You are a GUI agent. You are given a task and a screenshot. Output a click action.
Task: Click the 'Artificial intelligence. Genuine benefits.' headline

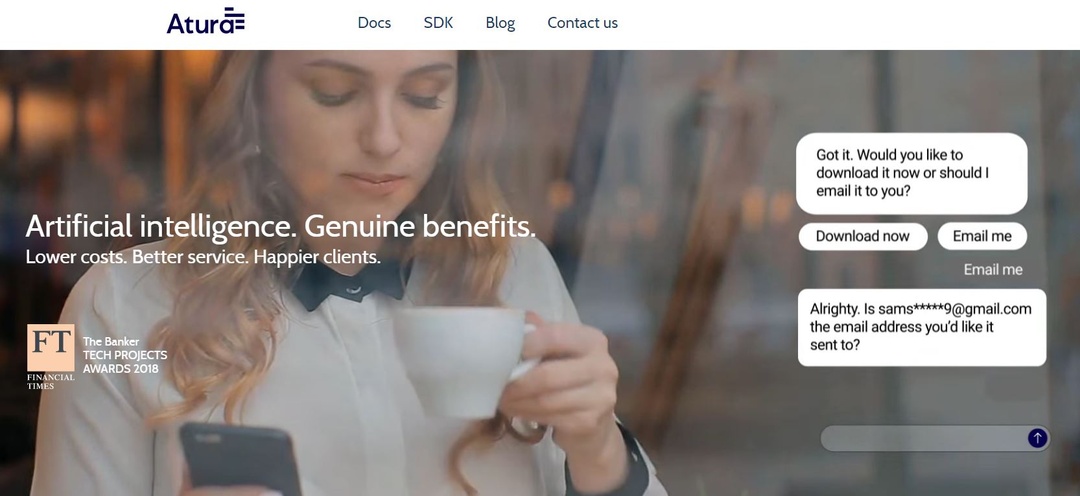(280, 226)
